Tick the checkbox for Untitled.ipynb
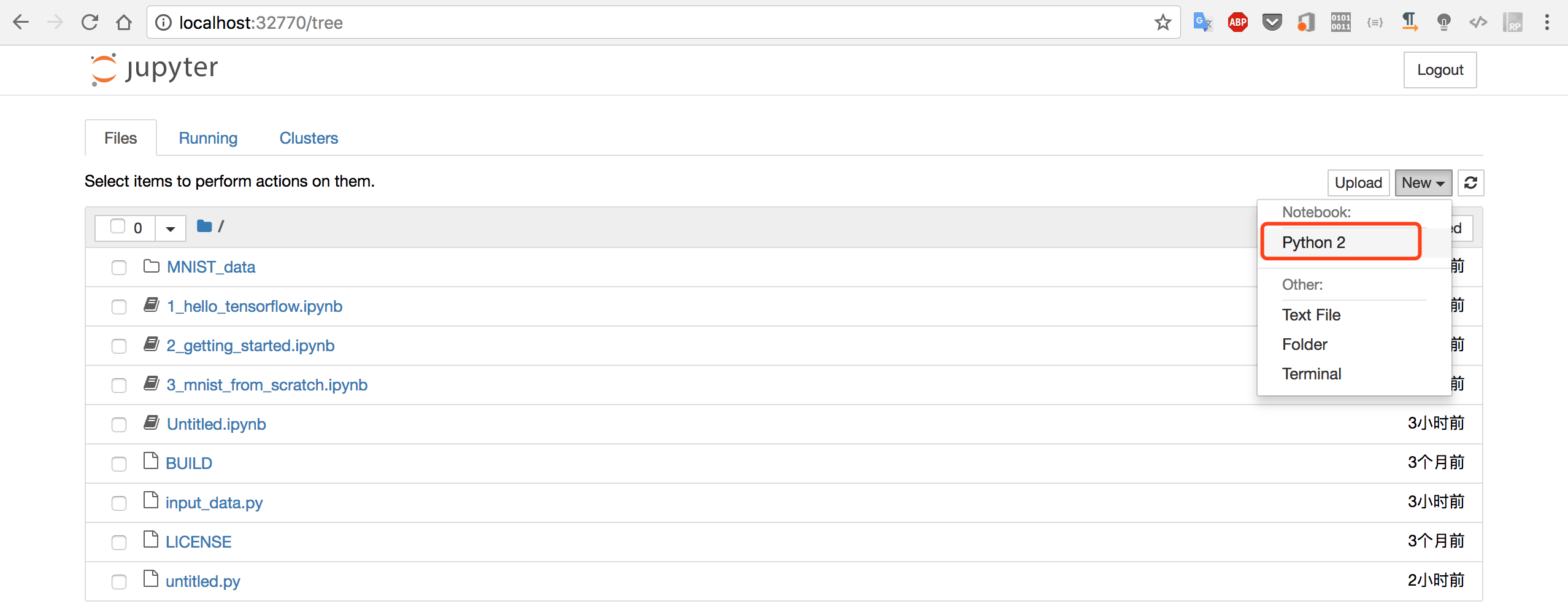 119,425
